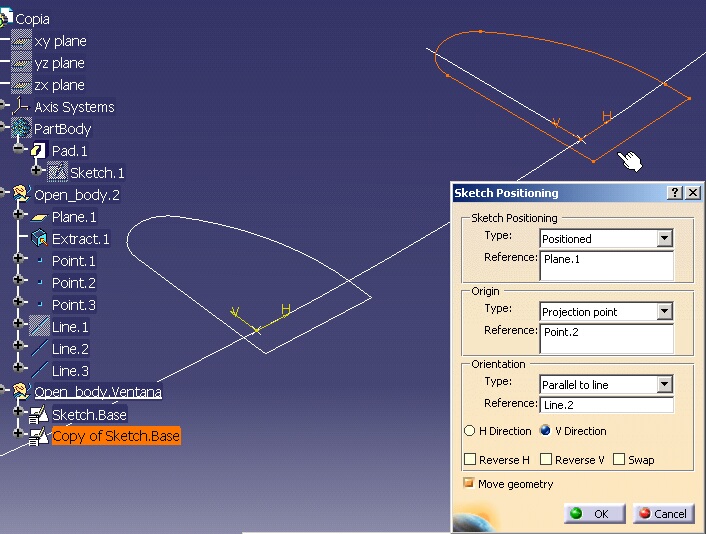Click the Sketch.Base sketch icon
Viewport: 706px width, 534px height.
point(39,414)
